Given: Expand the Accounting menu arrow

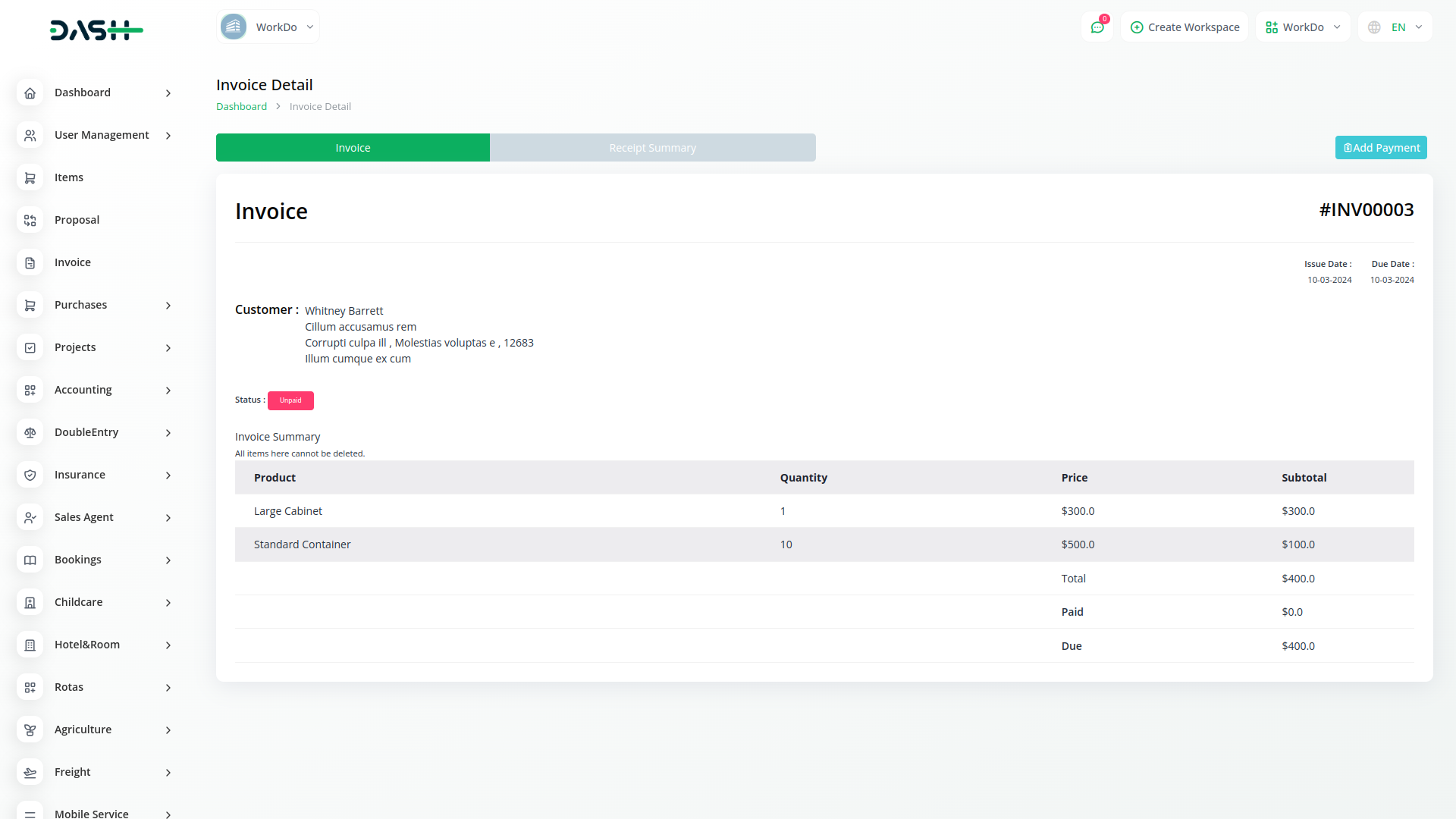Looking at the screenshot, I should (x=168, y=390).
